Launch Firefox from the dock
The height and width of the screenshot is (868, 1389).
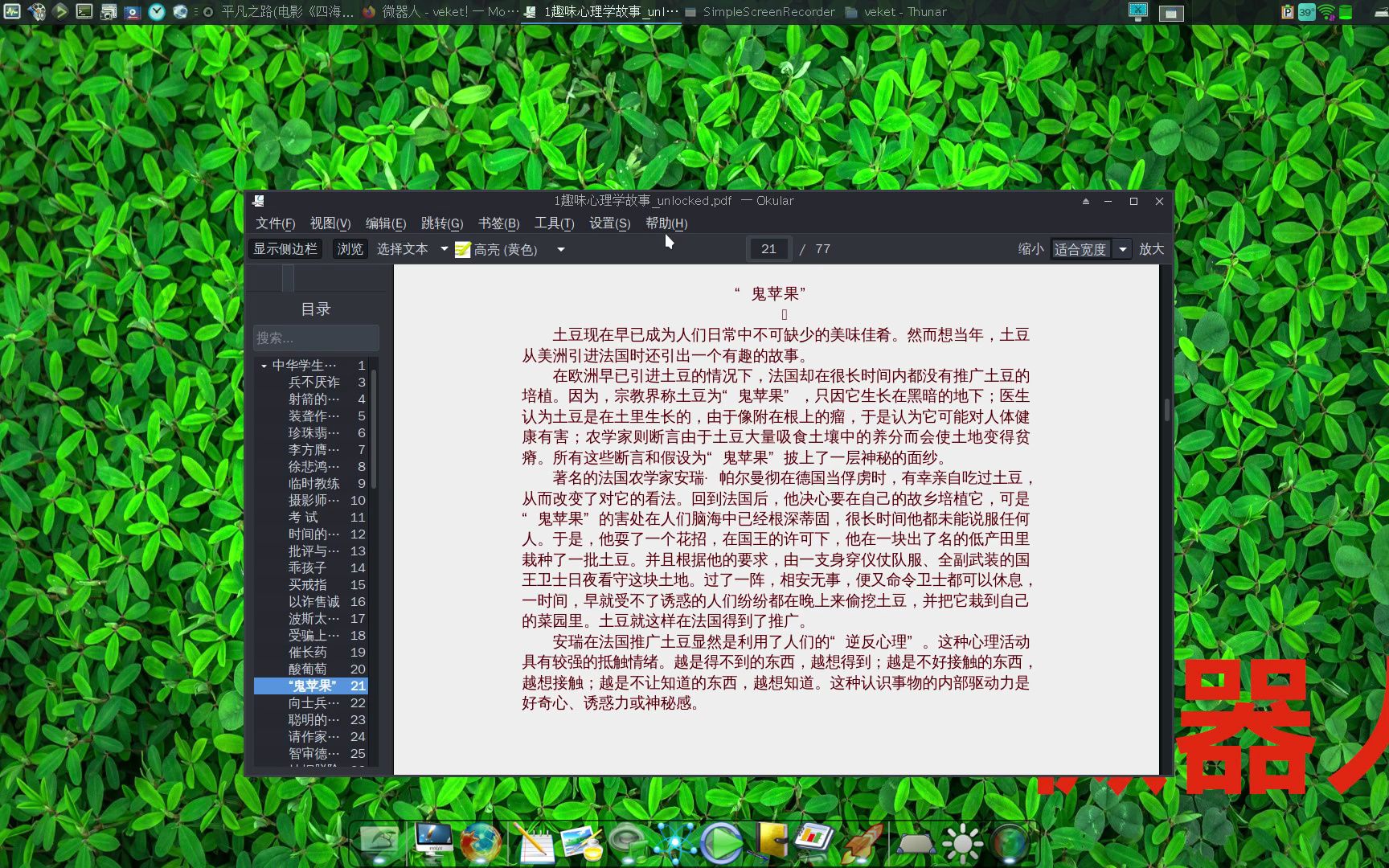click(481, 842)
